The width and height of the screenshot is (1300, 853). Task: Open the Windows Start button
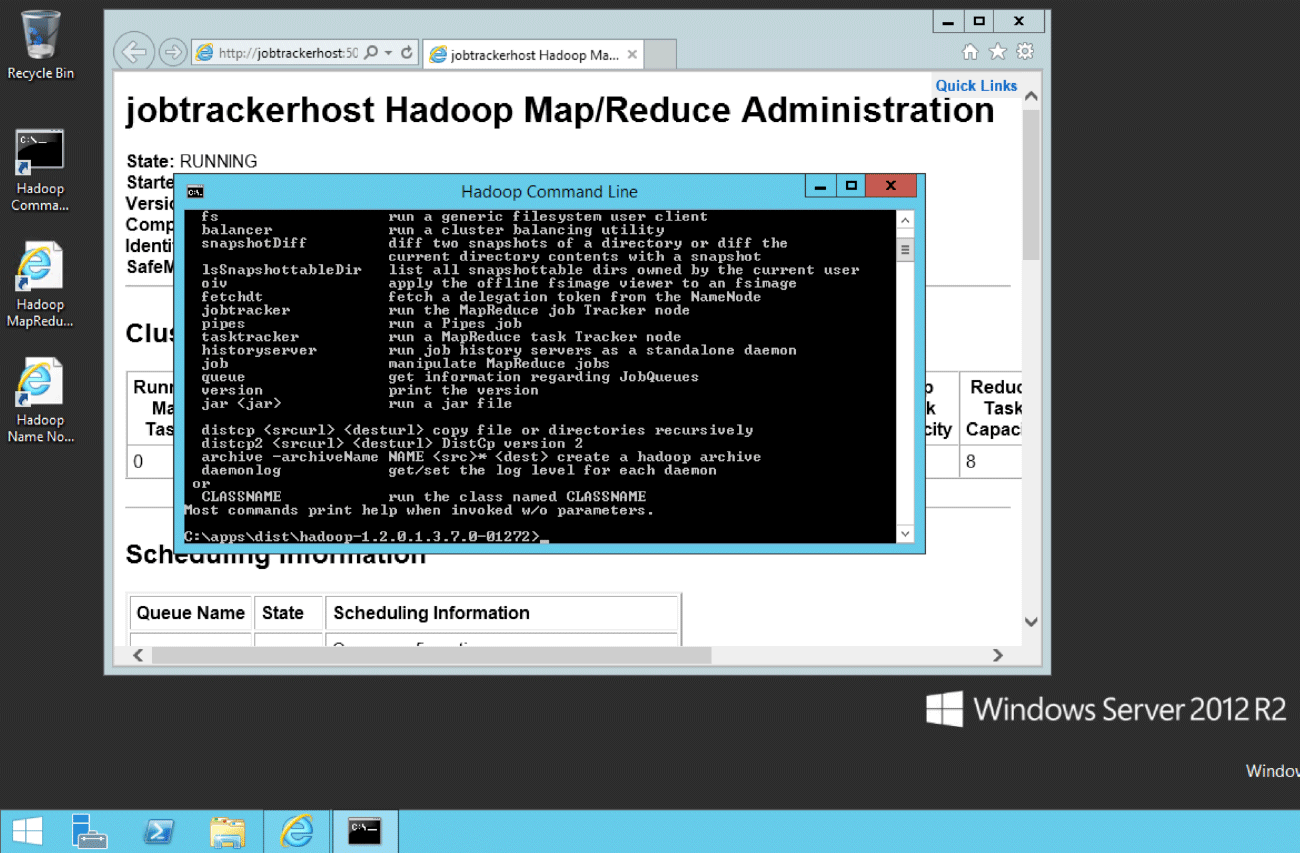[x=28, y=831]
